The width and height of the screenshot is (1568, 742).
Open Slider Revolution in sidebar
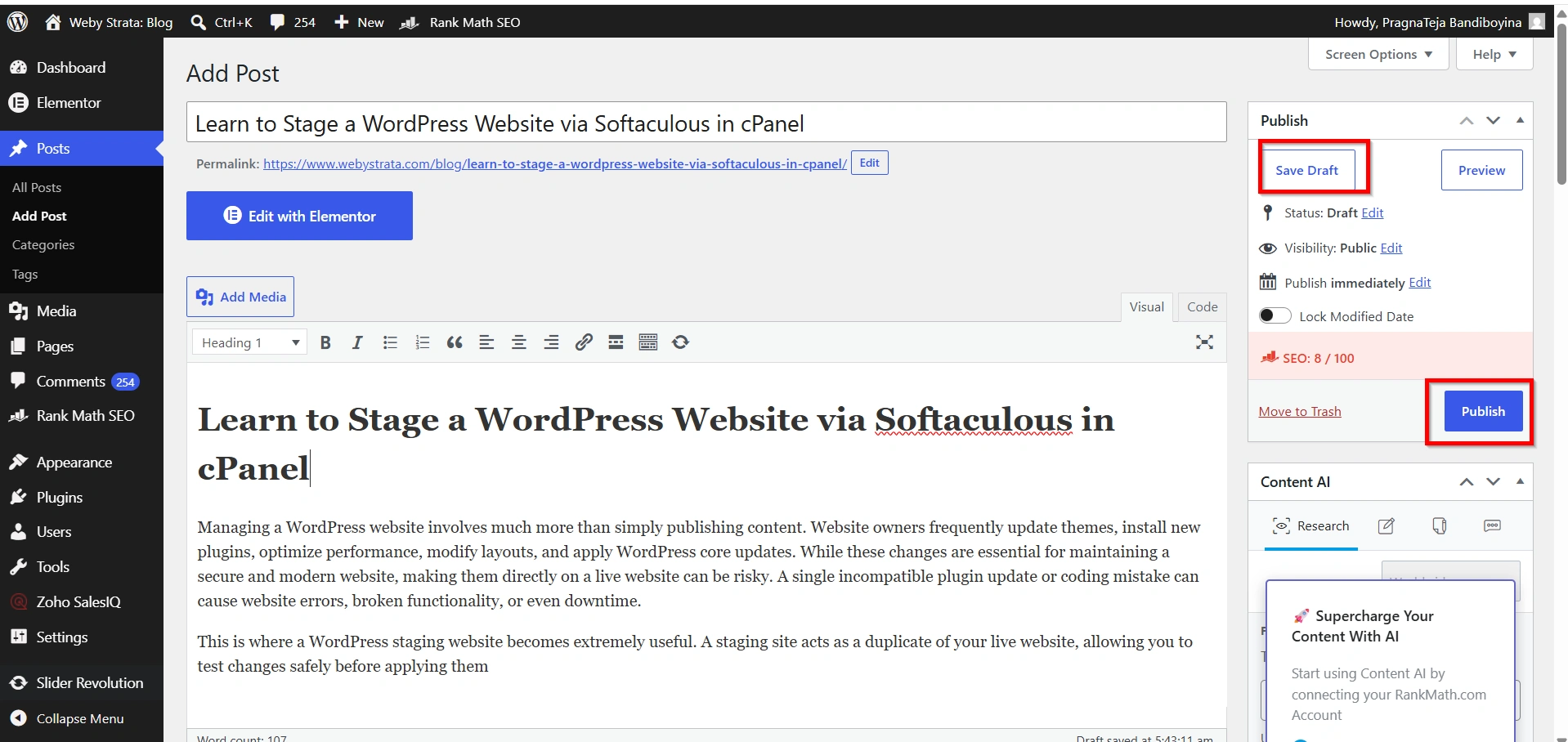[82, 683]
